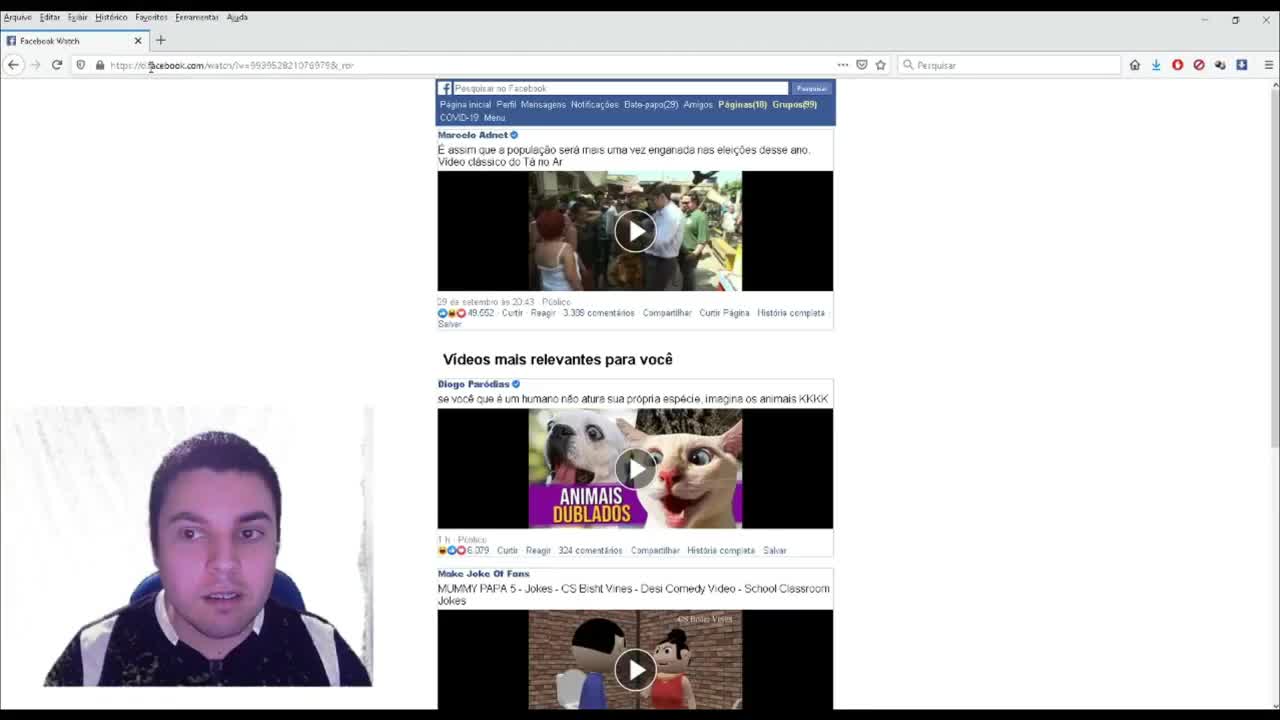Open a new tab with plus button
The width and height of the screenshot is (1280, 720).
(x=160, y=40)
